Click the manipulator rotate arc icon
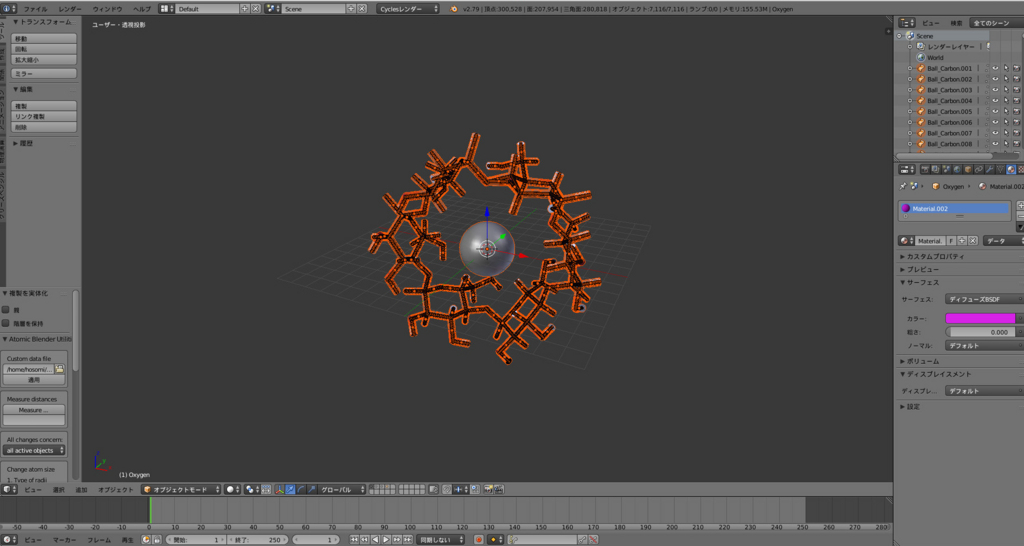Image resolution: width=1024 pixels, height=546 pixels. 301,489
